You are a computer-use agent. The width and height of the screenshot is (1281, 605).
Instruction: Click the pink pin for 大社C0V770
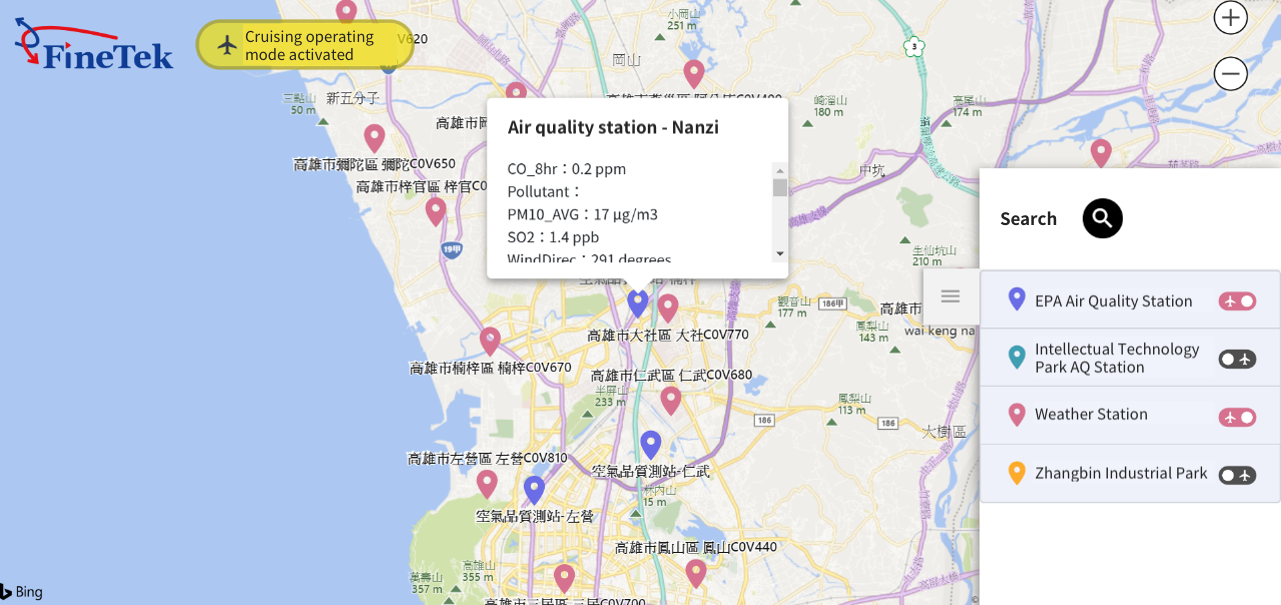coord(668,307)
